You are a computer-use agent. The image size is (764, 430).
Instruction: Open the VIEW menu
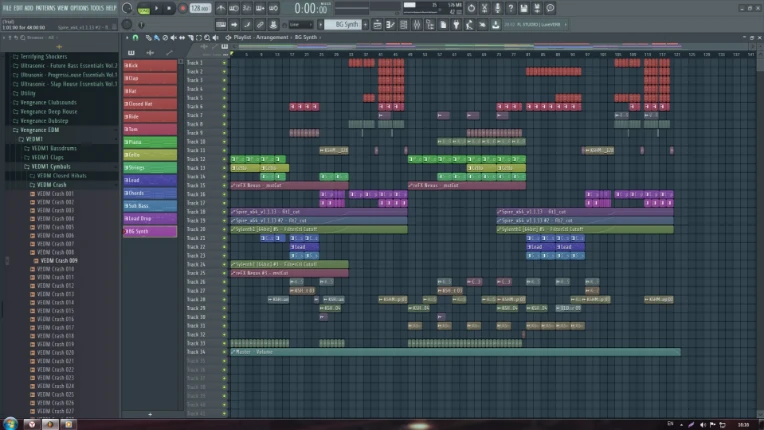pos(63,8)
